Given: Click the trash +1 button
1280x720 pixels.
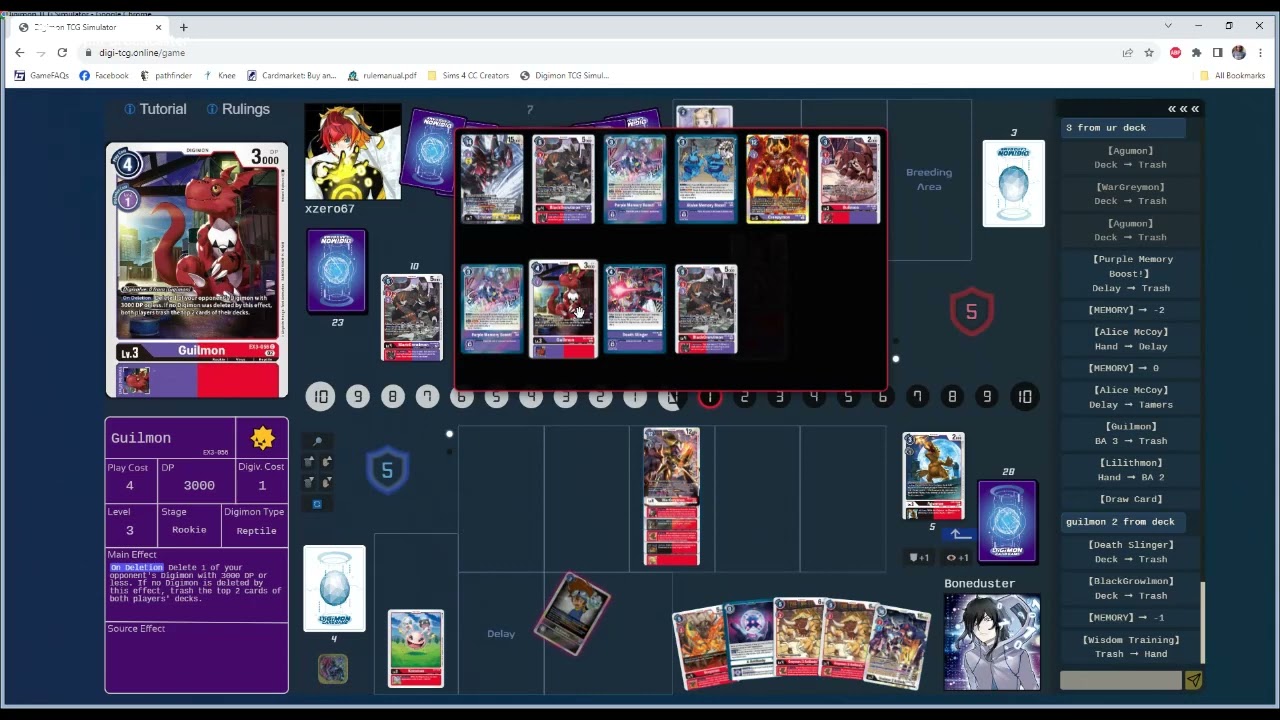Looking at the screenshot, I should pyautogui.click(x=919, y=557).
